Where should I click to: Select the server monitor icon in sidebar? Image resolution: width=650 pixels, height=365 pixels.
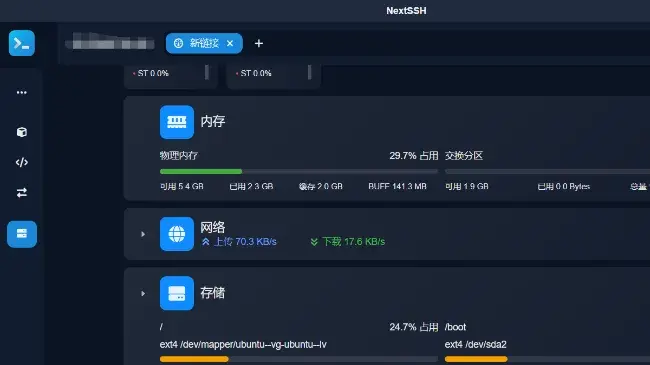click(22, 234)
